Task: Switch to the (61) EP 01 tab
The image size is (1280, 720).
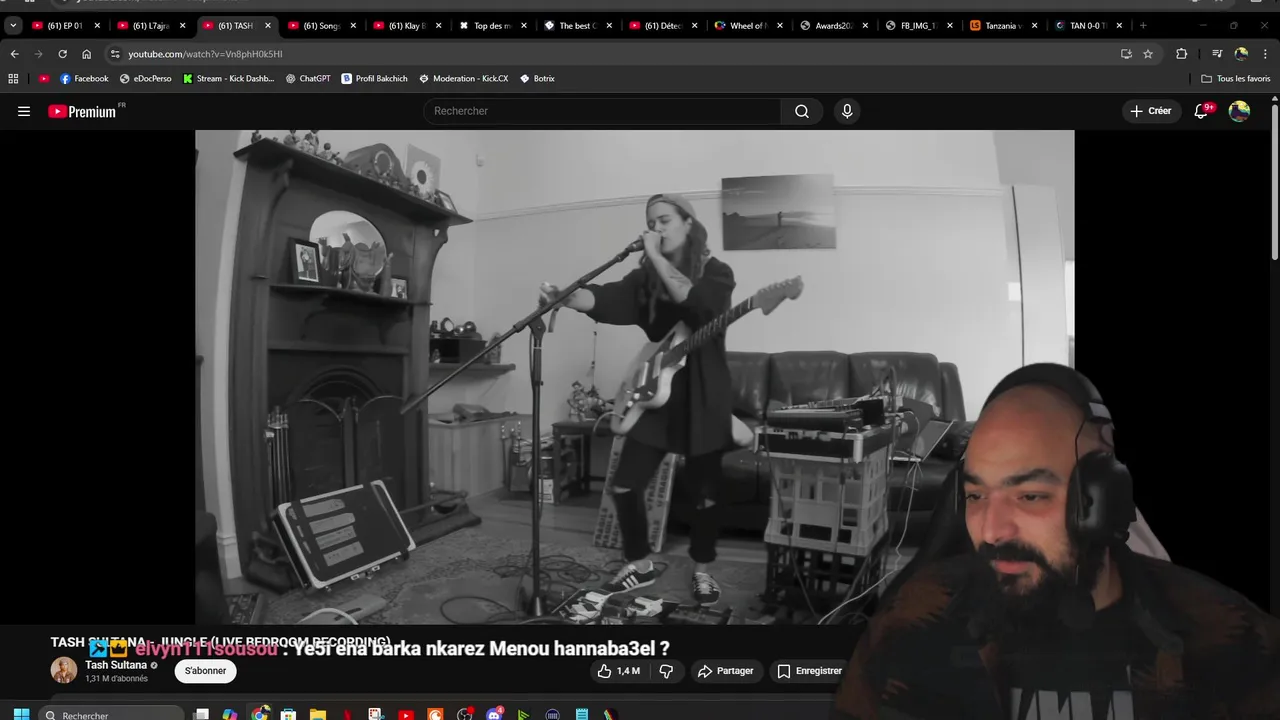Action: tap(64, 25)
